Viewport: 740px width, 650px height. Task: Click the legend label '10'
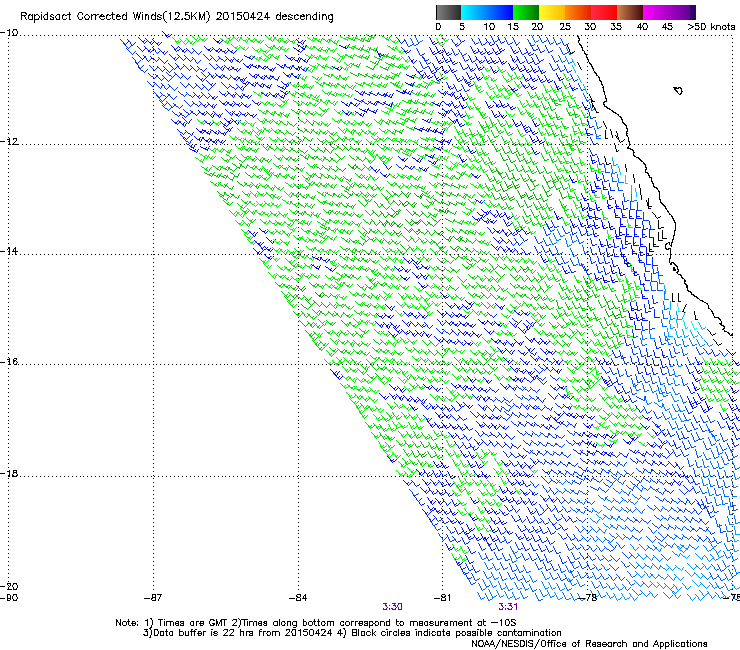point(489,27)
